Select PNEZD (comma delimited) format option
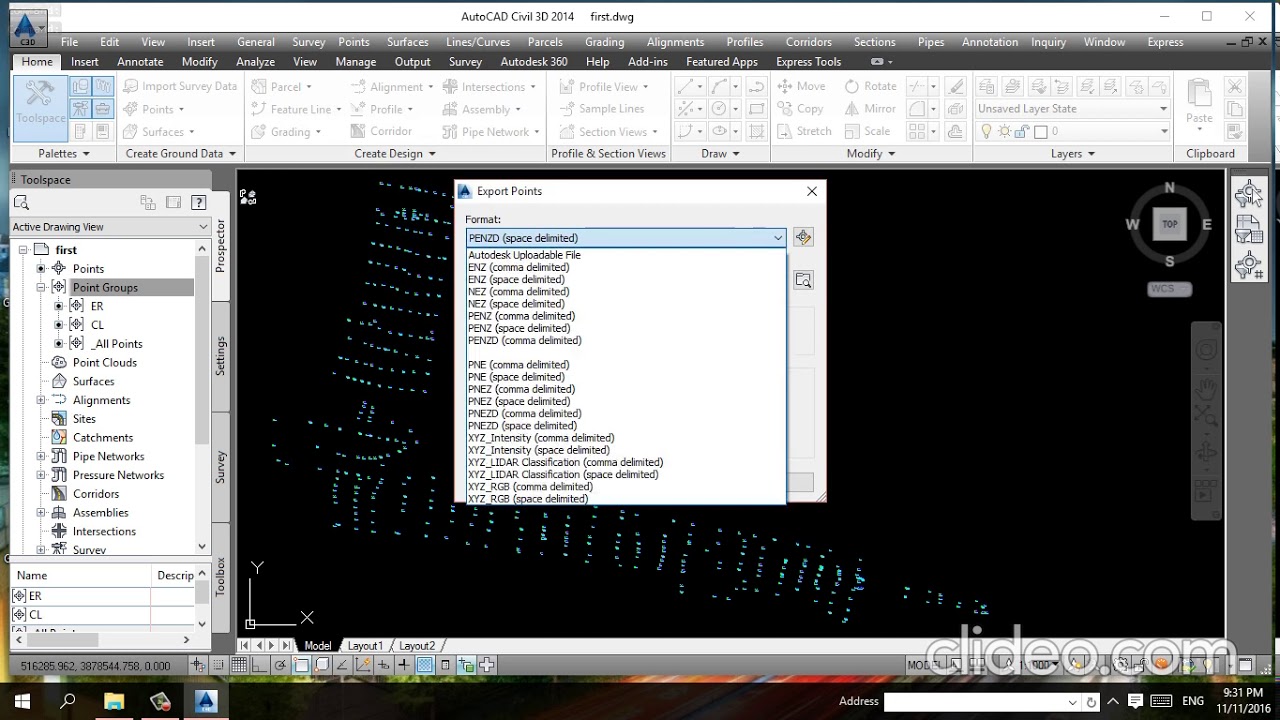Viewport: 1280px width, 720px height. point(524,413)
